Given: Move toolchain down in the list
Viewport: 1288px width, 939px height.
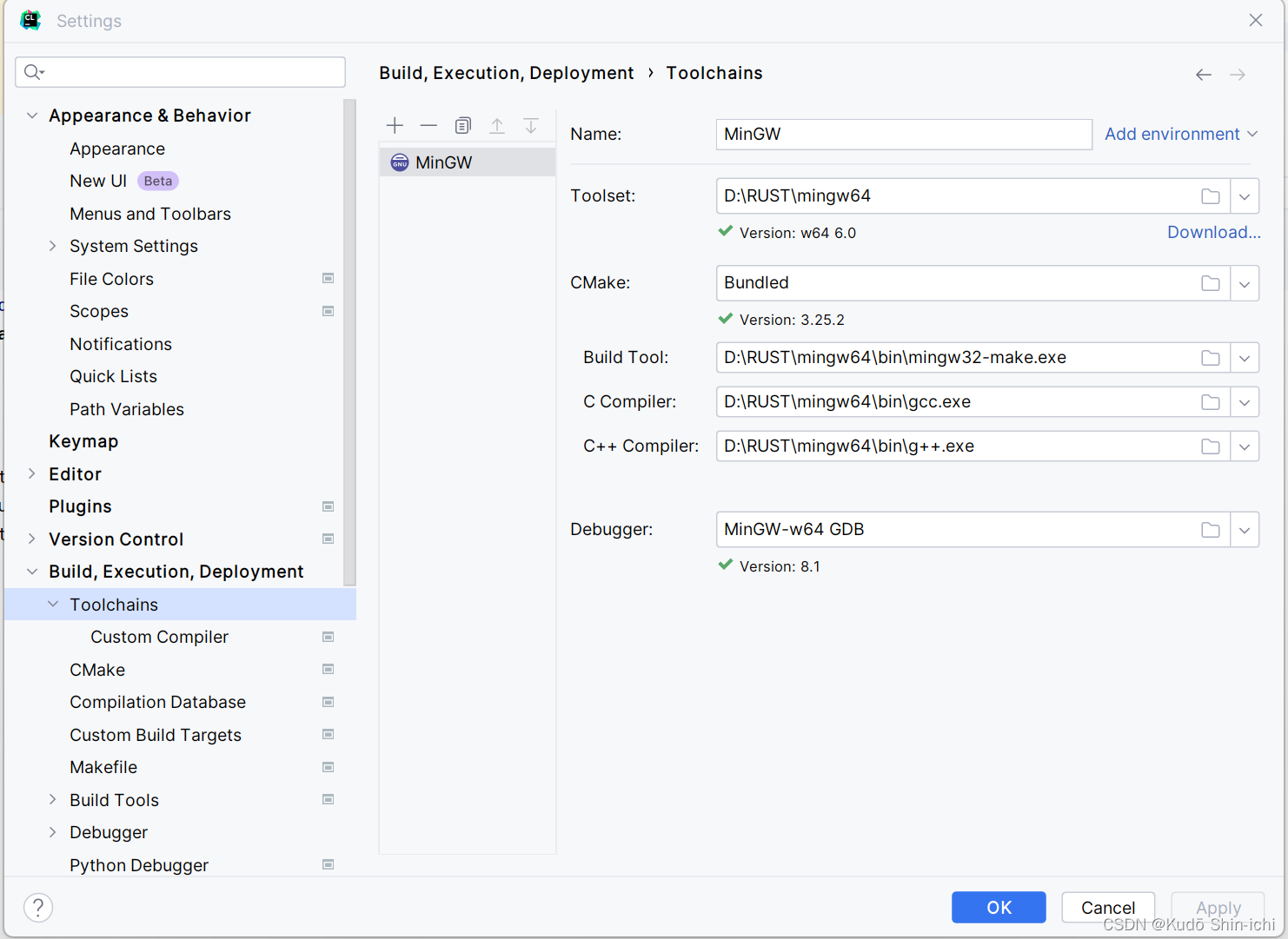Looking at the screenshot, I should click(x=531, y=126).
